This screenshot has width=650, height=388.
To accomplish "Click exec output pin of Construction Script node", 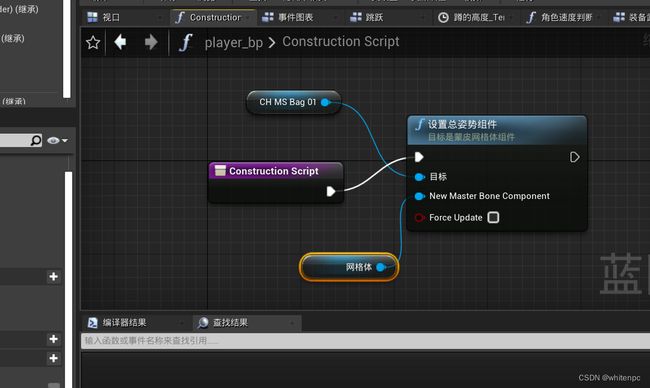I will [330, 192].
